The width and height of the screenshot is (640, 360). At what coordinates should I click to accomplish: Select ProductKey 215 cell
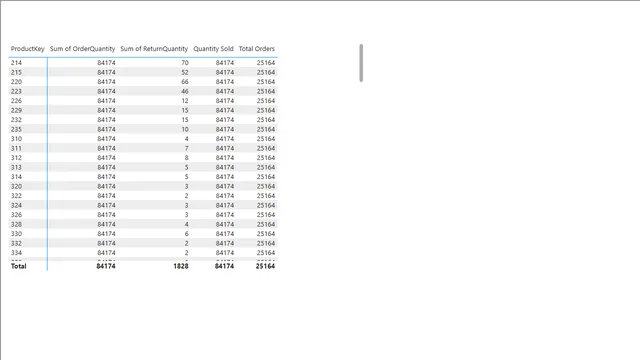point(16,72)
